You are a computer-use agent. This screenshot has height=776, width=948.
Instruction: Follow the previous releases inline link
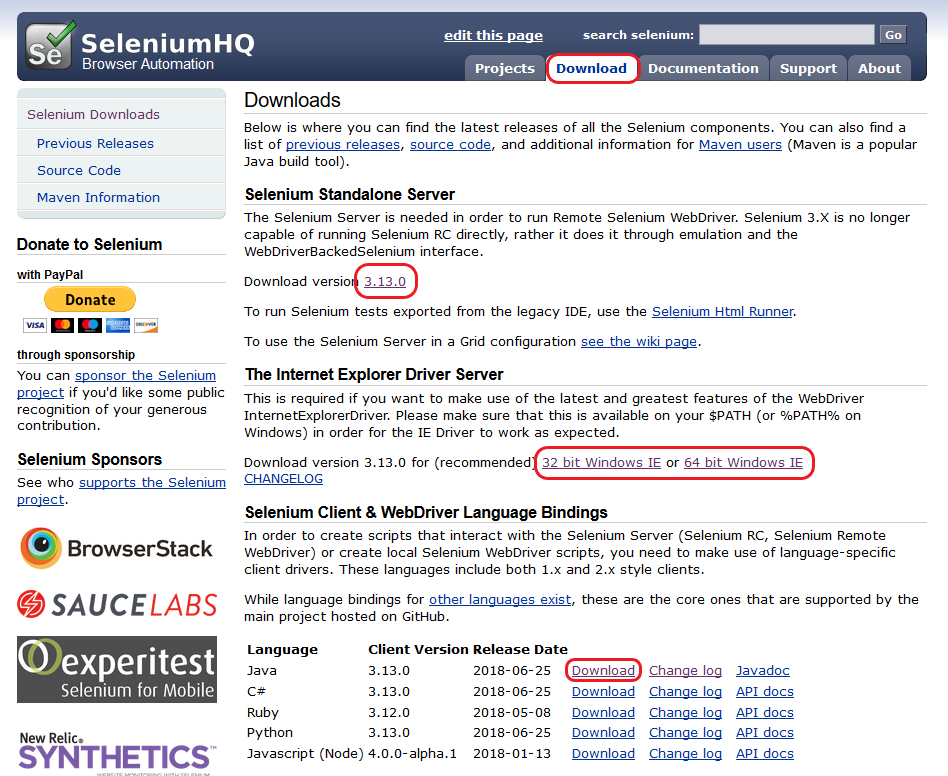click(x=343, y=145)
